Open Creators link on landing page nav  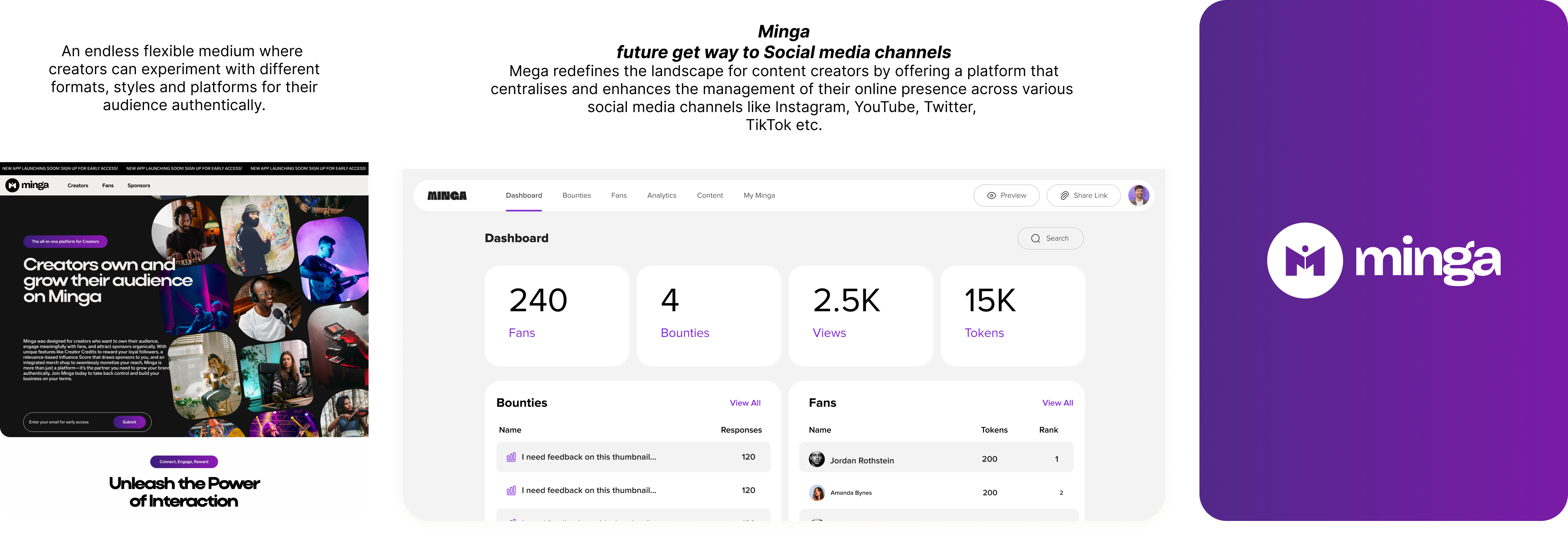click(x=78, y=186)
